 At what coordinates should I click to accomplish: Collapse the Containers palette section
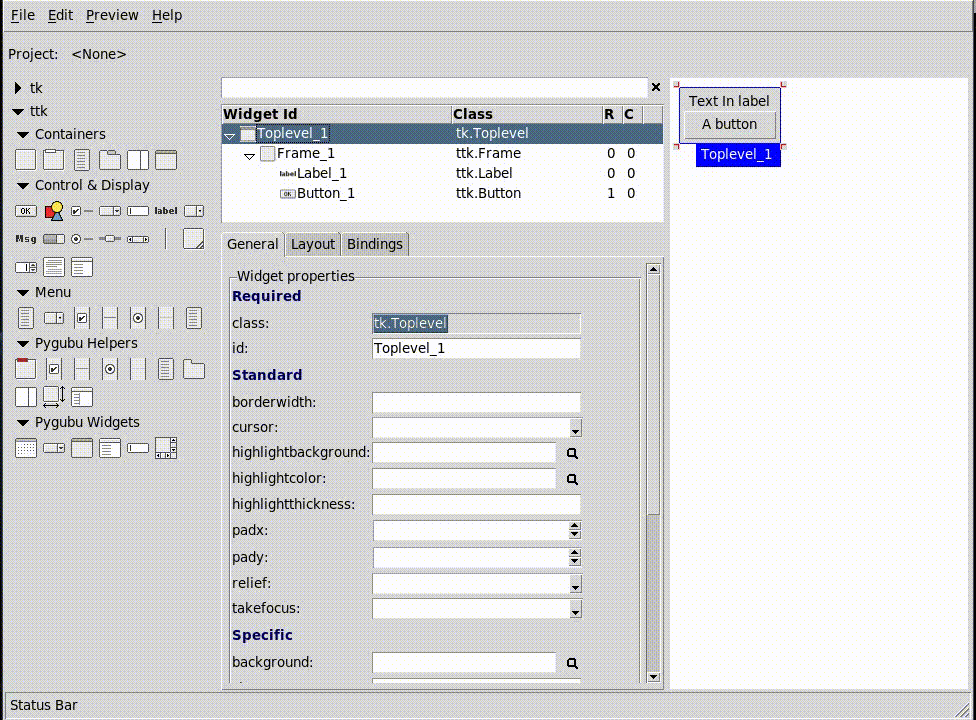click(22, 134)
